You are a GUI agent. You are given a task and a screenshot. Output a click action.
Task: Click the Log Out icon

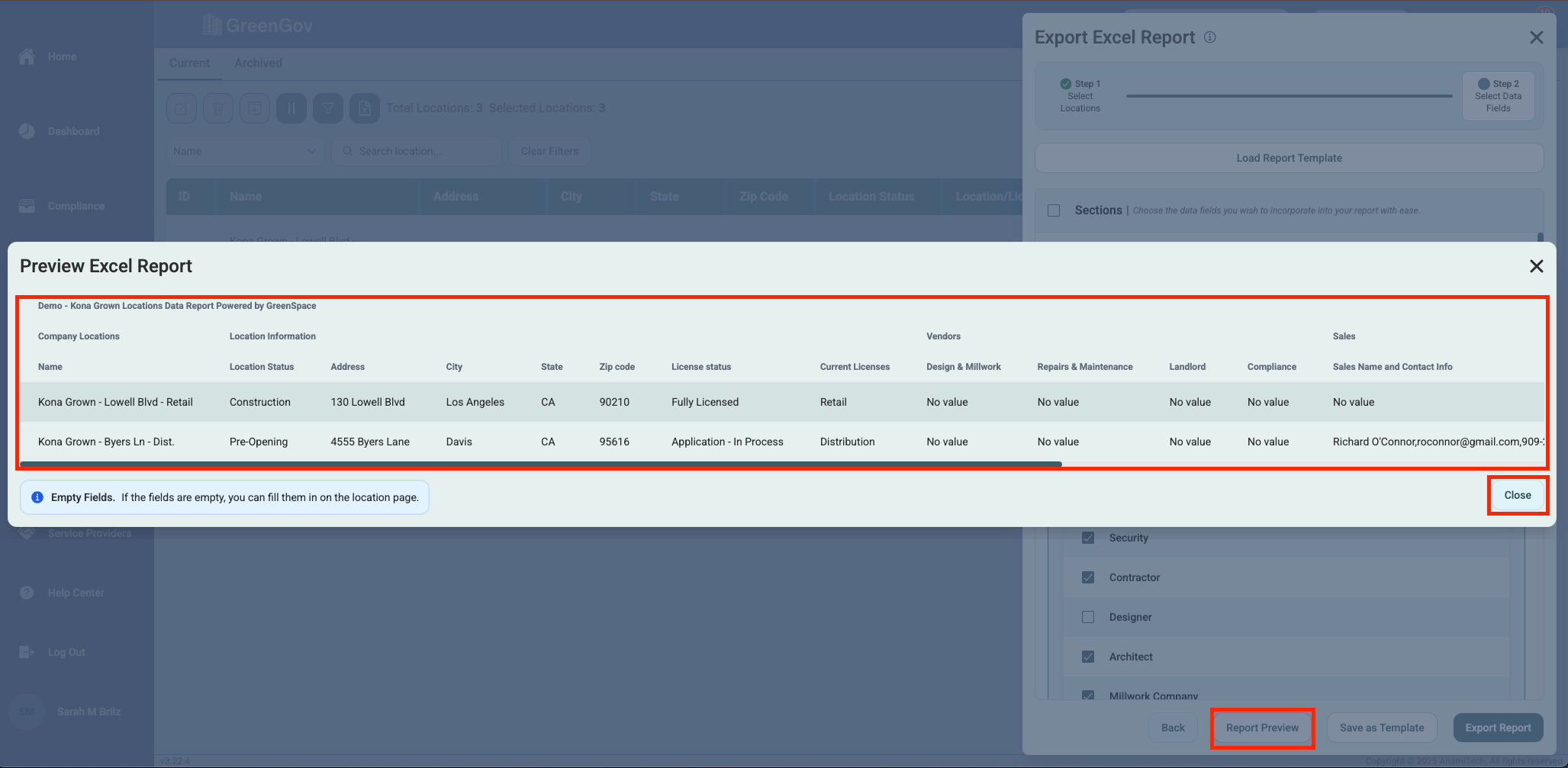point(27,652)
